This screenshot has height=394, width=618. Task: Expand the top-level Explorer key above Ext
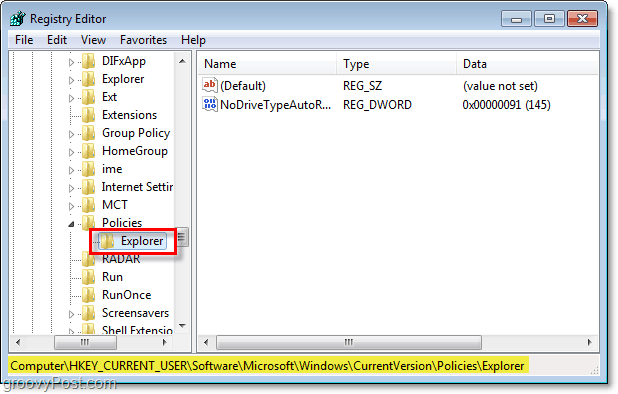pos(71,80)
